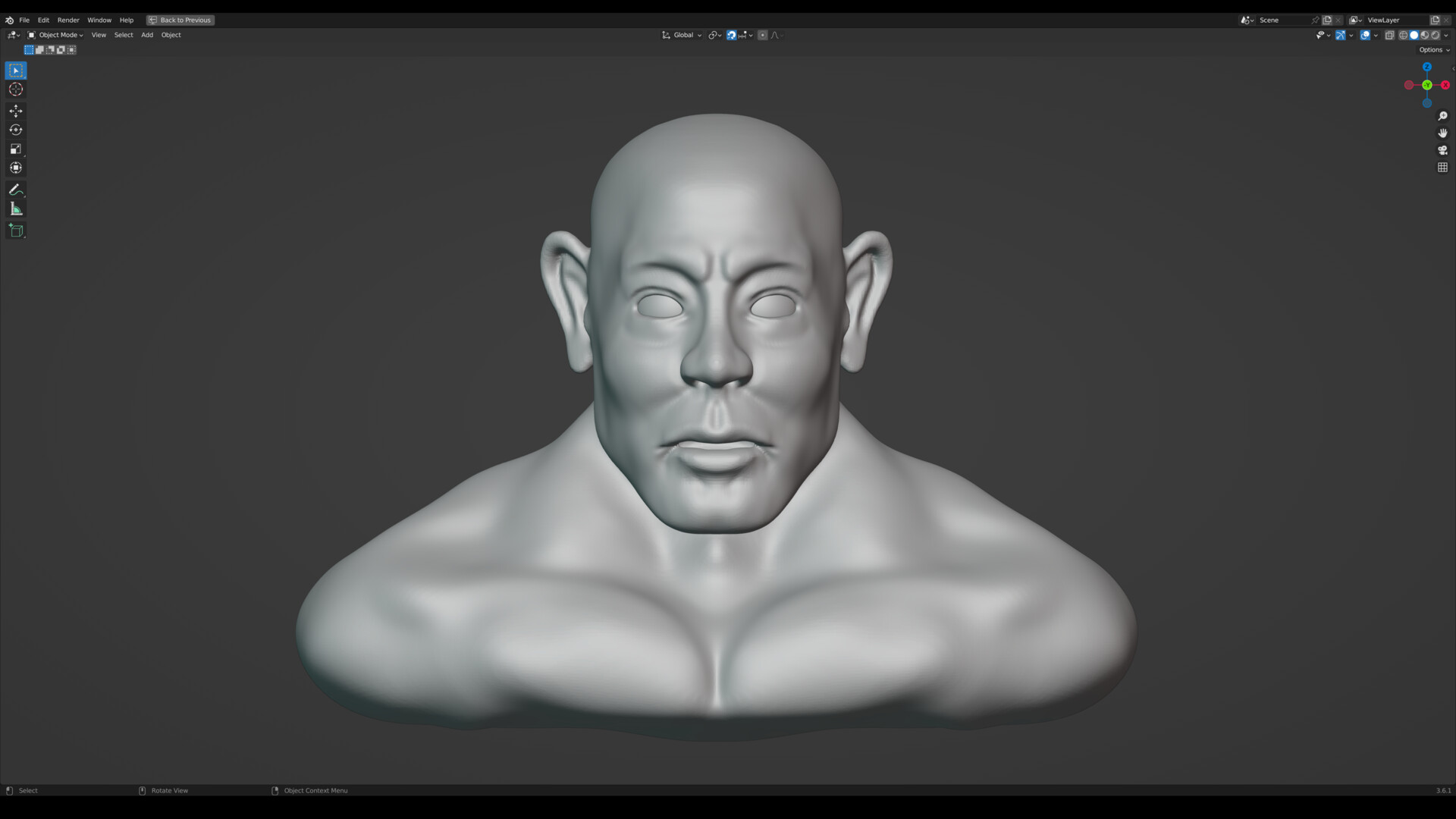The width and height of the screenshot is (1456, 819).
Task: Open the Object menu
Action: (x=171, y=35)
